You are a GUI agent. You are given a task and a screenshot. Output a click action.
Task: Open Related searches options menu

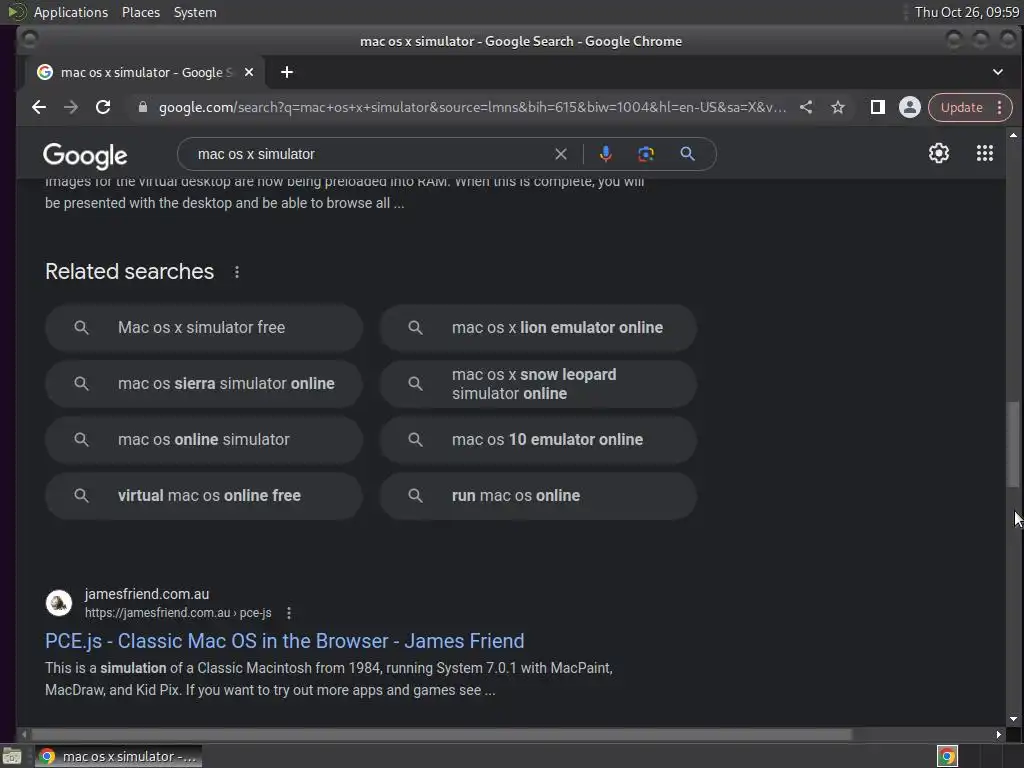(x=236, y=272)
